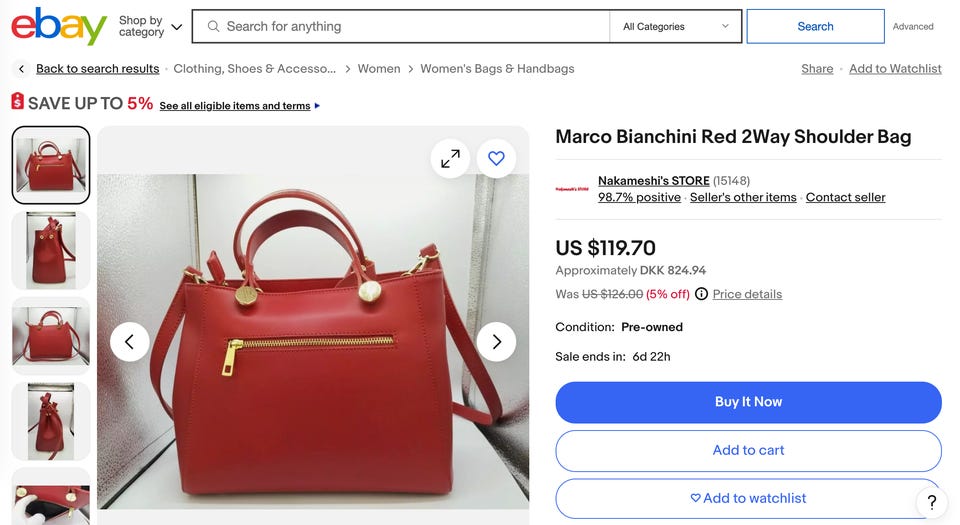This screenshot has height=525, width=960.
Task: Click Add to cart button
Action: [x=748, y=450]
